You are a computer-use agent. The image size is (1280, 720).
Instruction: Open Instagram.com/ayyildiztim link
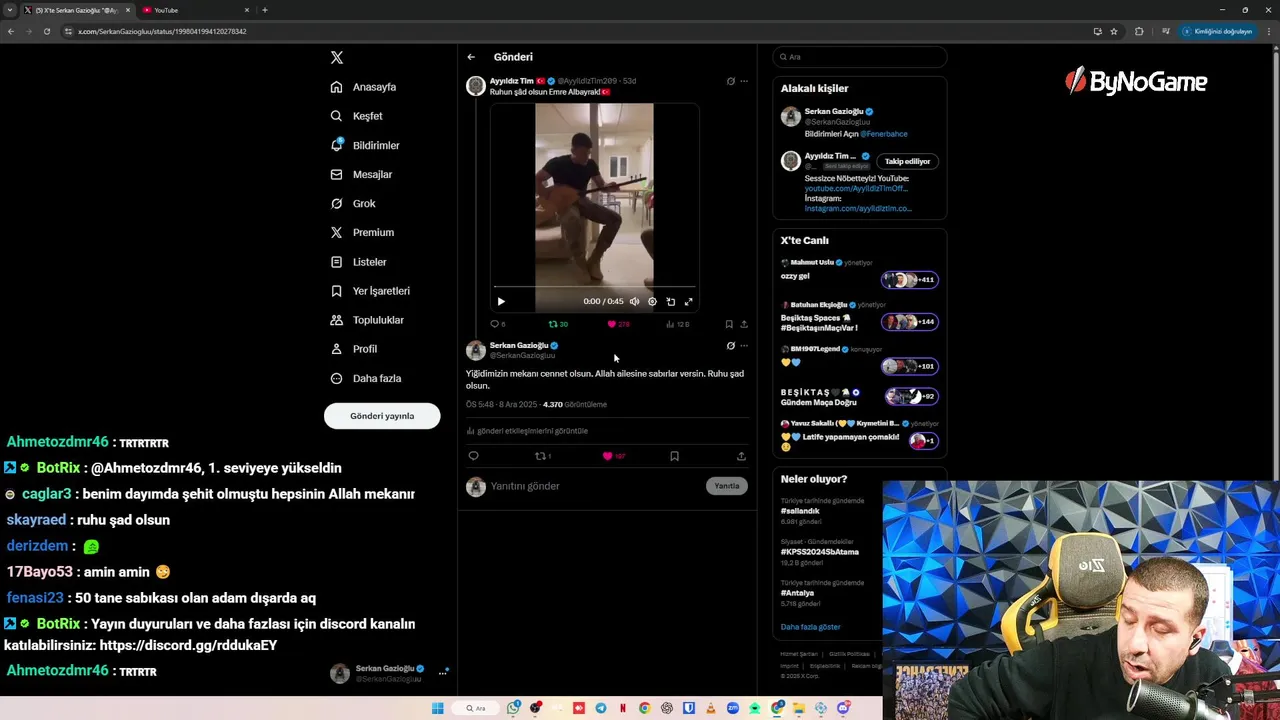pyautogui.click(x=858, y=208)
